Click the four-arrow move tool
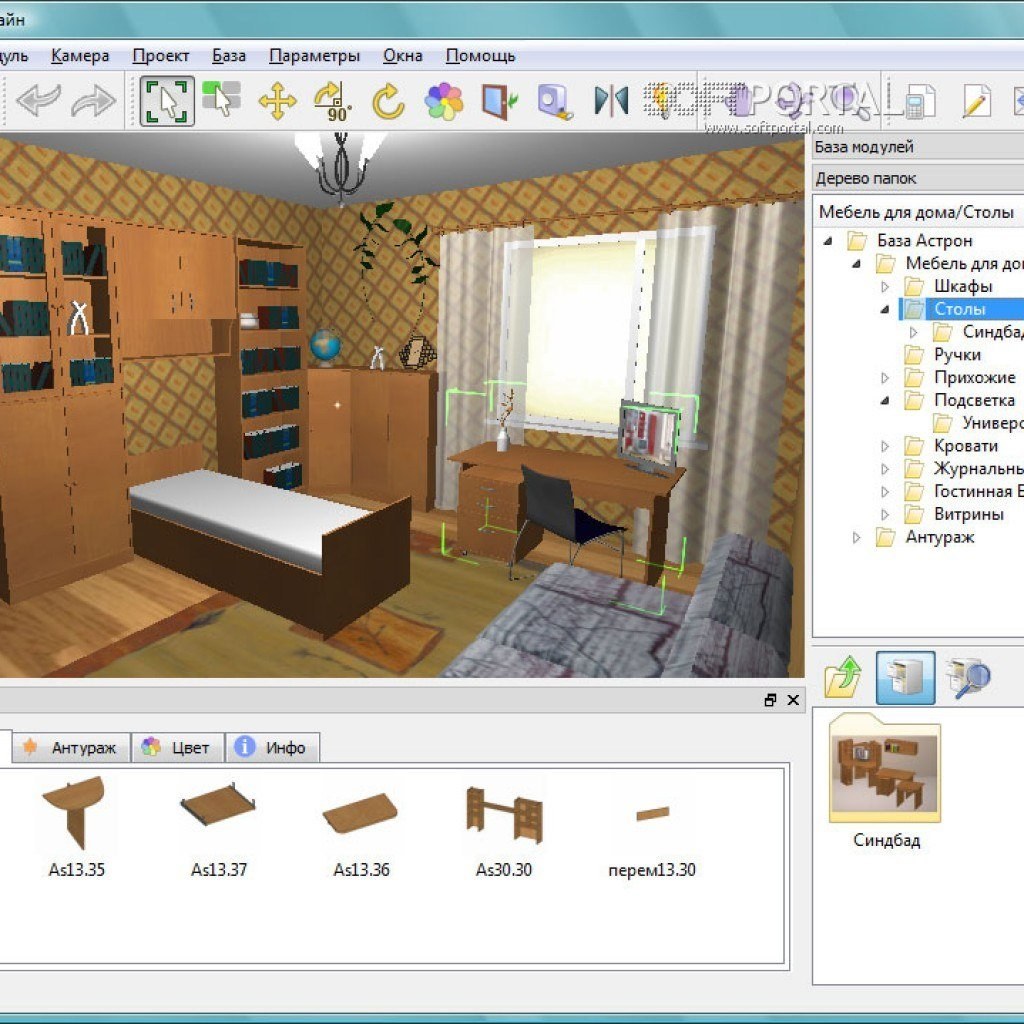This screenshot has height=1024, width=1024. point(277,100)
